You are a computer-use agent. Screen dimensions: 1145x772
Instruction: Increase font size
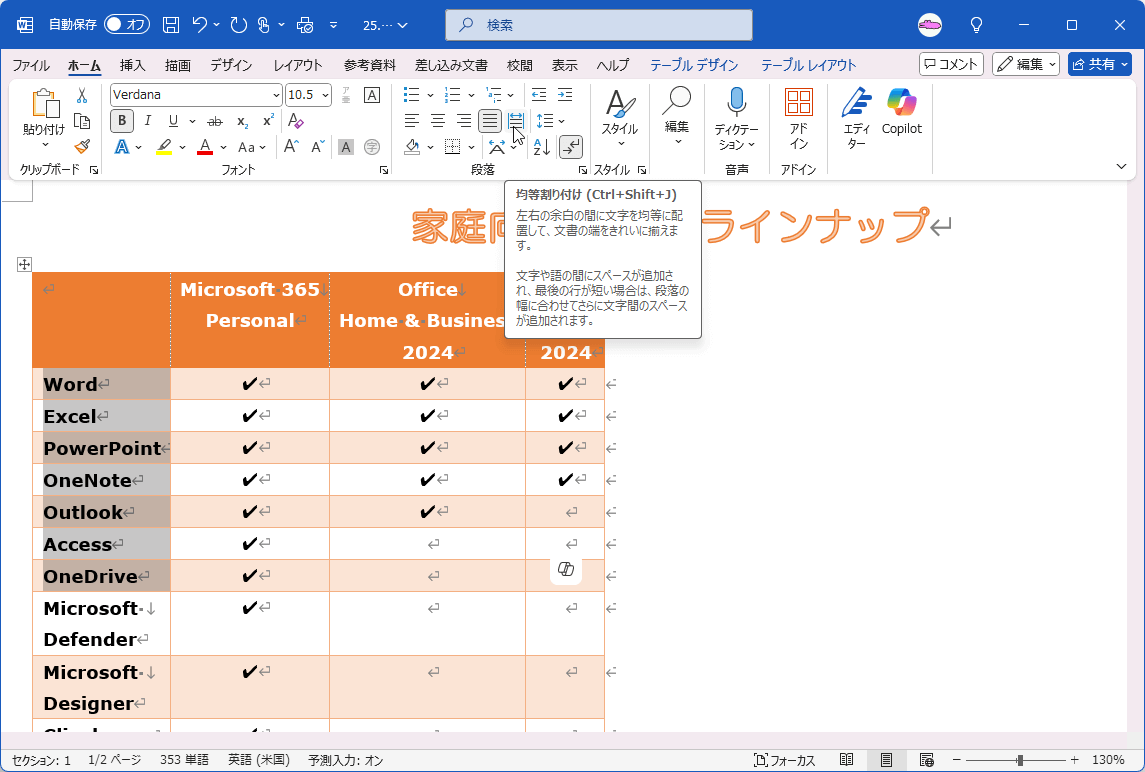tap(291, 147)
